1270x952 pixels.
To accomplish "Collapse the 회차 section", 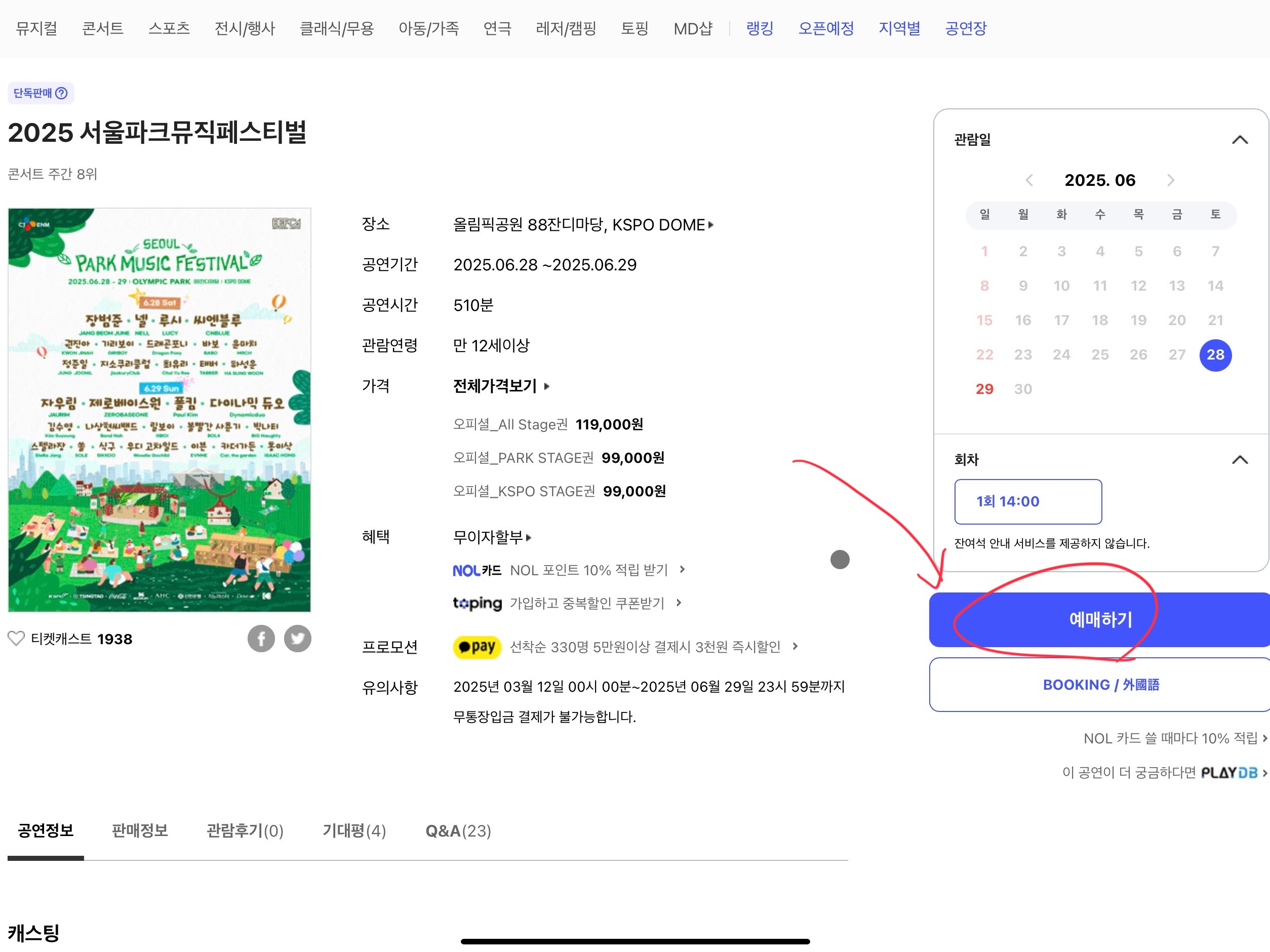I will click(1240, 459).
